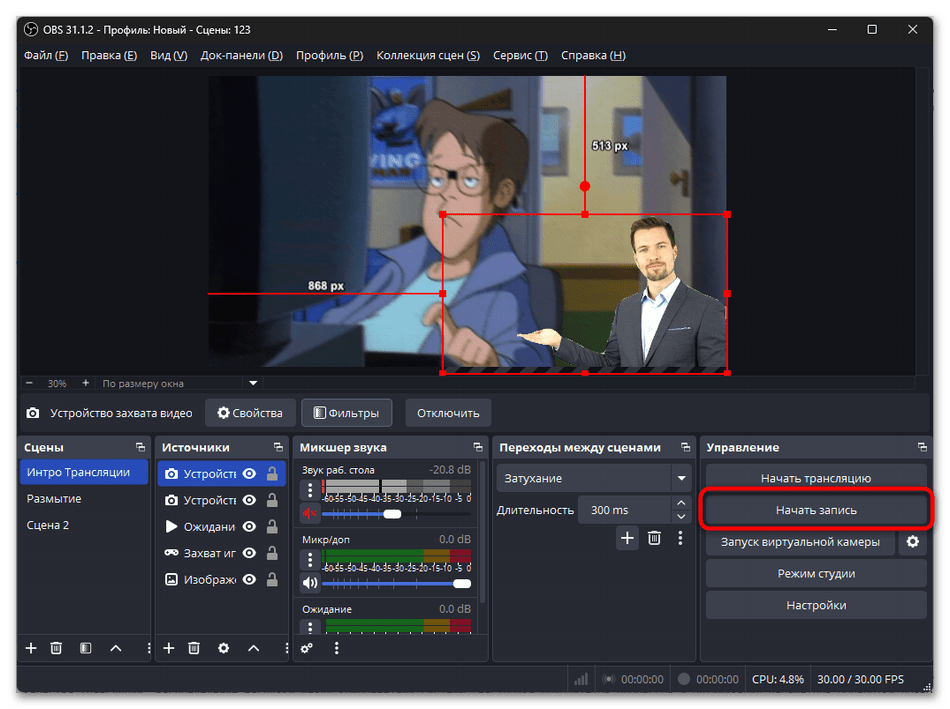Remove transition with trash icon

(x=654, y=538)
